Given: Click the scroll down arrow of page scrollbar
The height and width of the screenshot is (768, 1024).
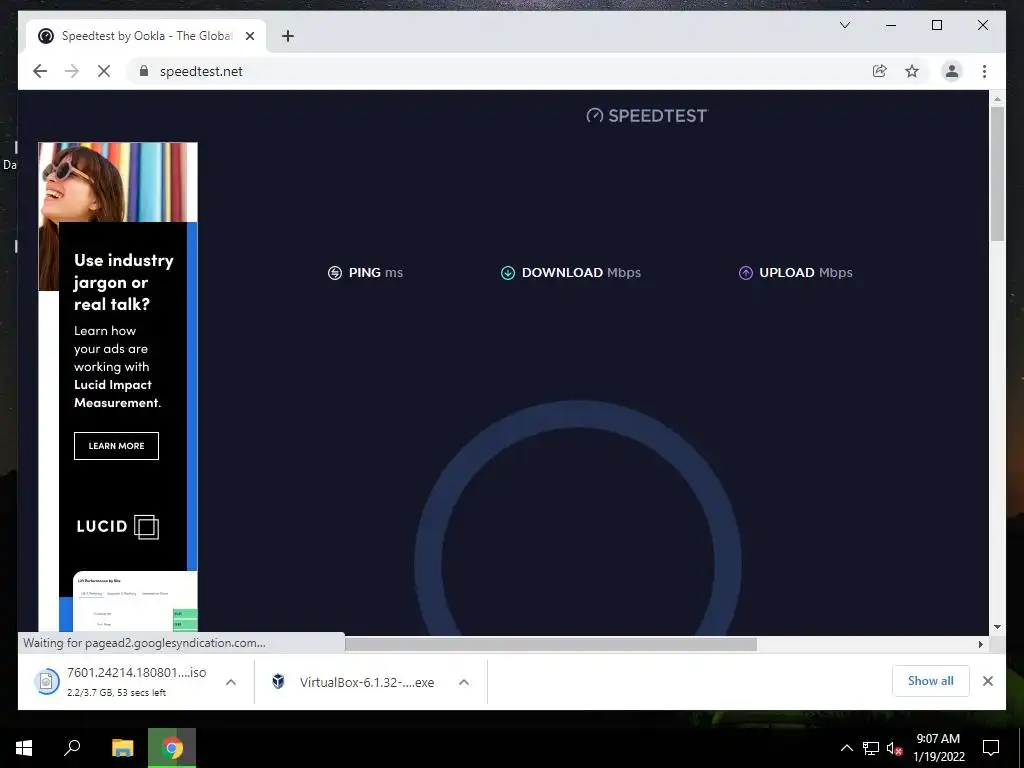Looking at the screenshot, I should [997, 627].
